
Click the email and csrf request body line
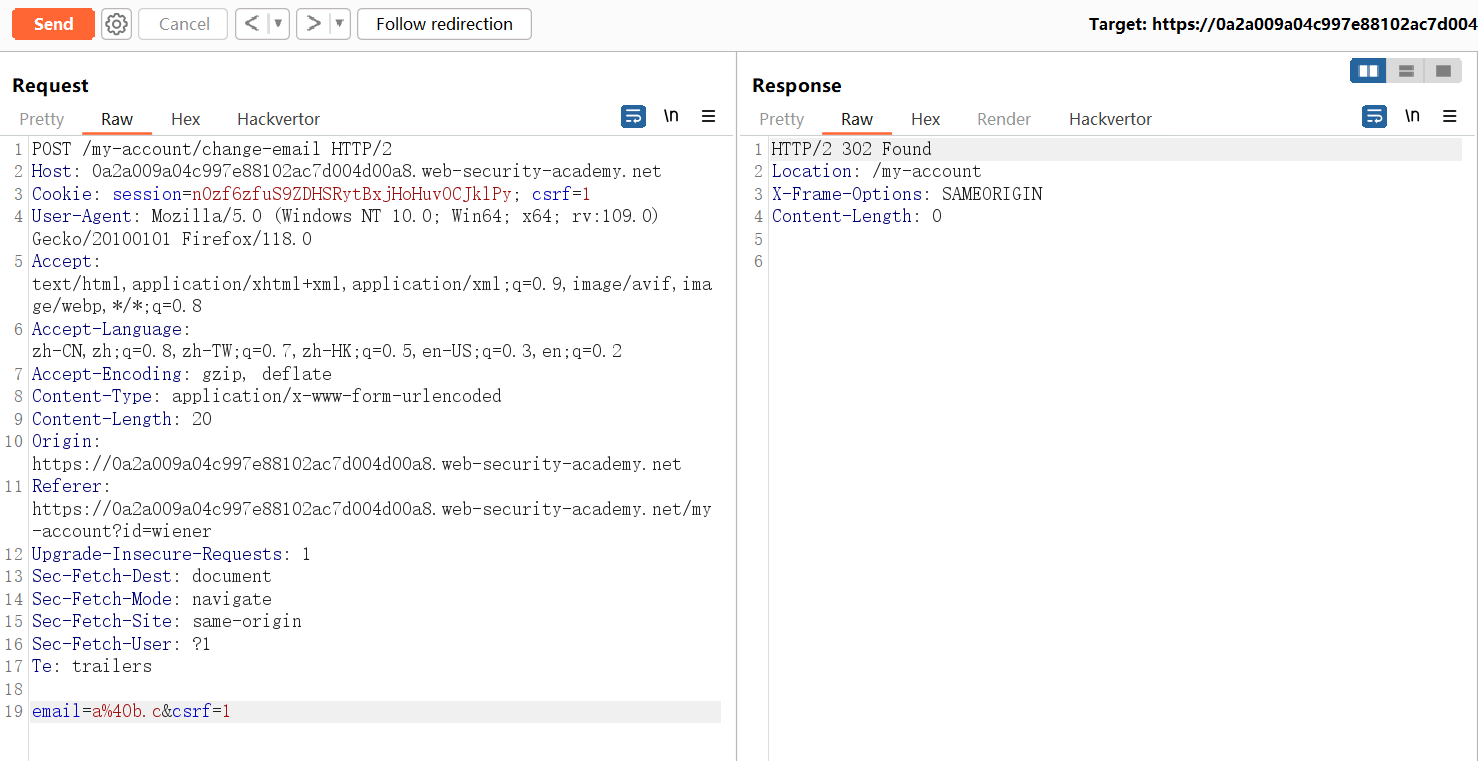[131, 712]
